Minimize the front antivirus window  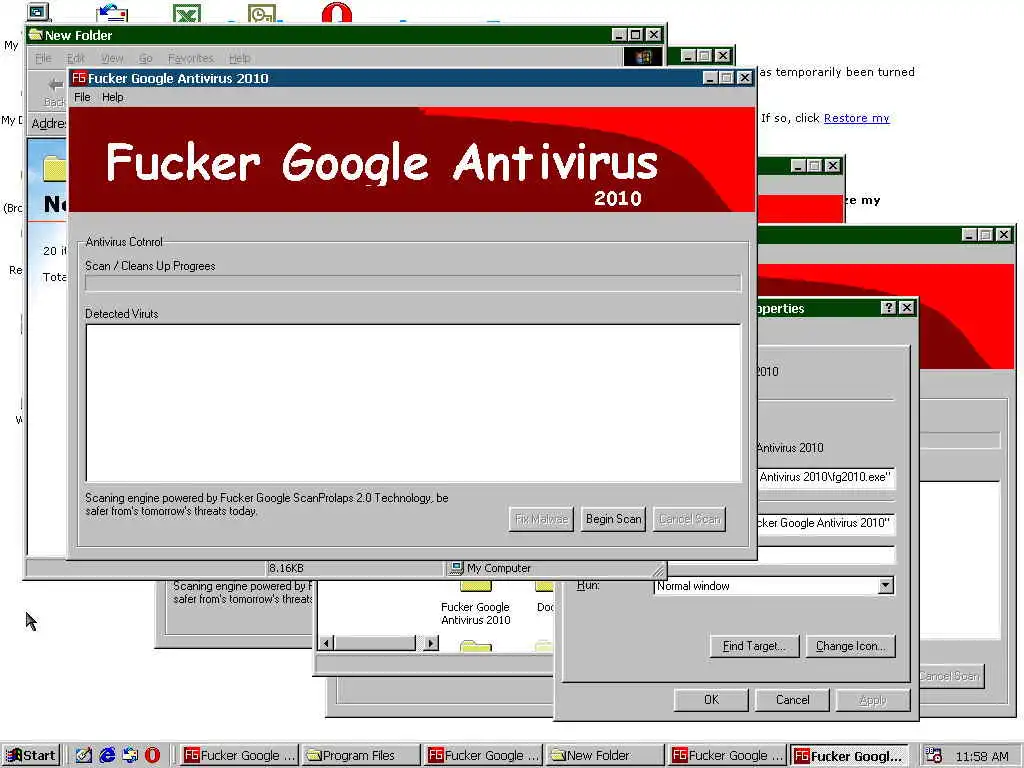711,78
